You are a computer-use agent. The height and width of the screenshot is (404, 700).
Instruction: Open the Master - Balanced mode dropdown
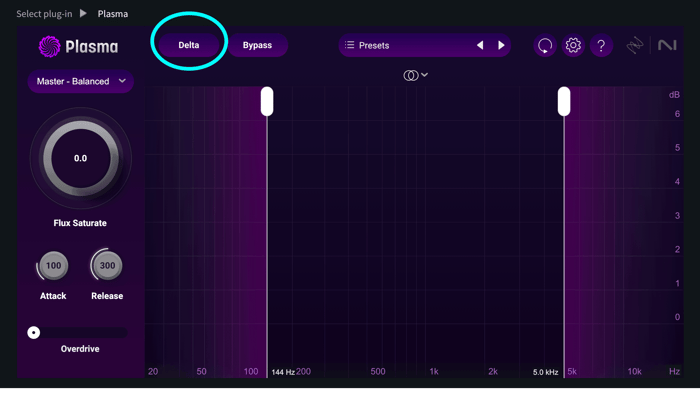(x=80, y=81)
